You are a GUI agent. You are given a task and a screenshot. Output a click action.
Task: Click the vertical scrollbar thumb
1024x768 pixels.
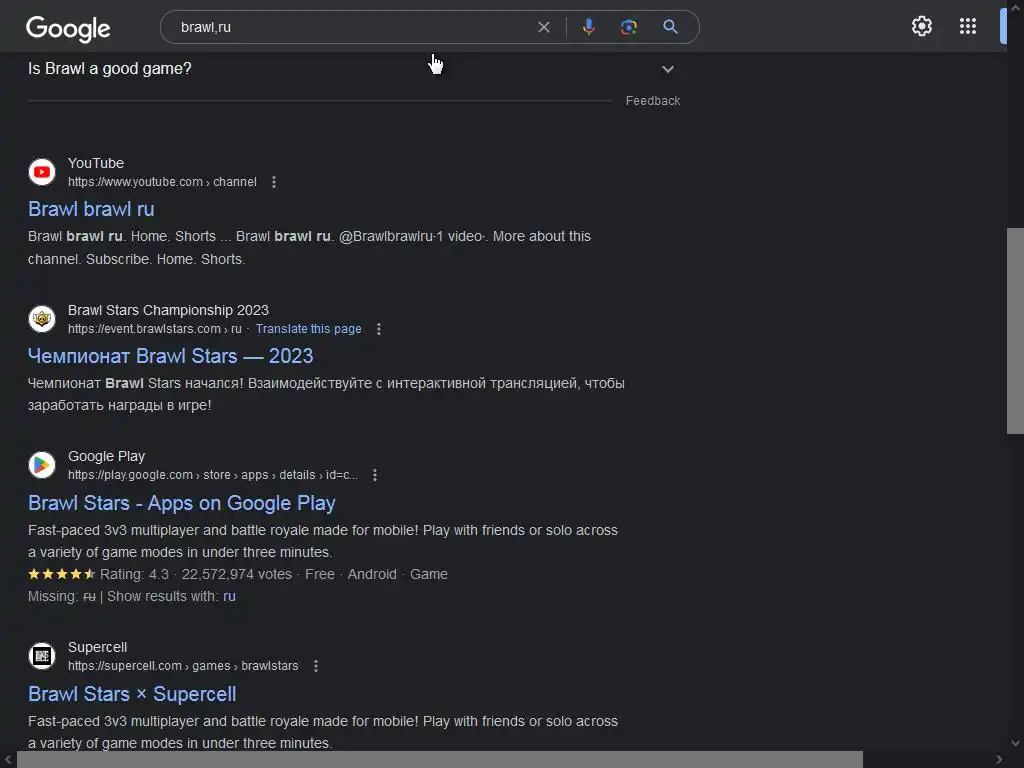click(1015, 330)
